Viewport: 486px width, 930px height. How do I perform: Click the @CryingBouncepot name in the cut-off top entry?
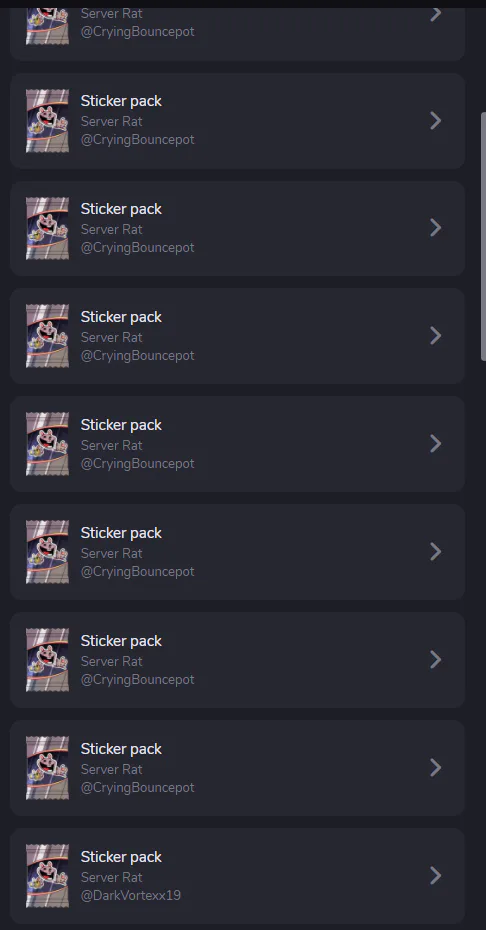138,31
